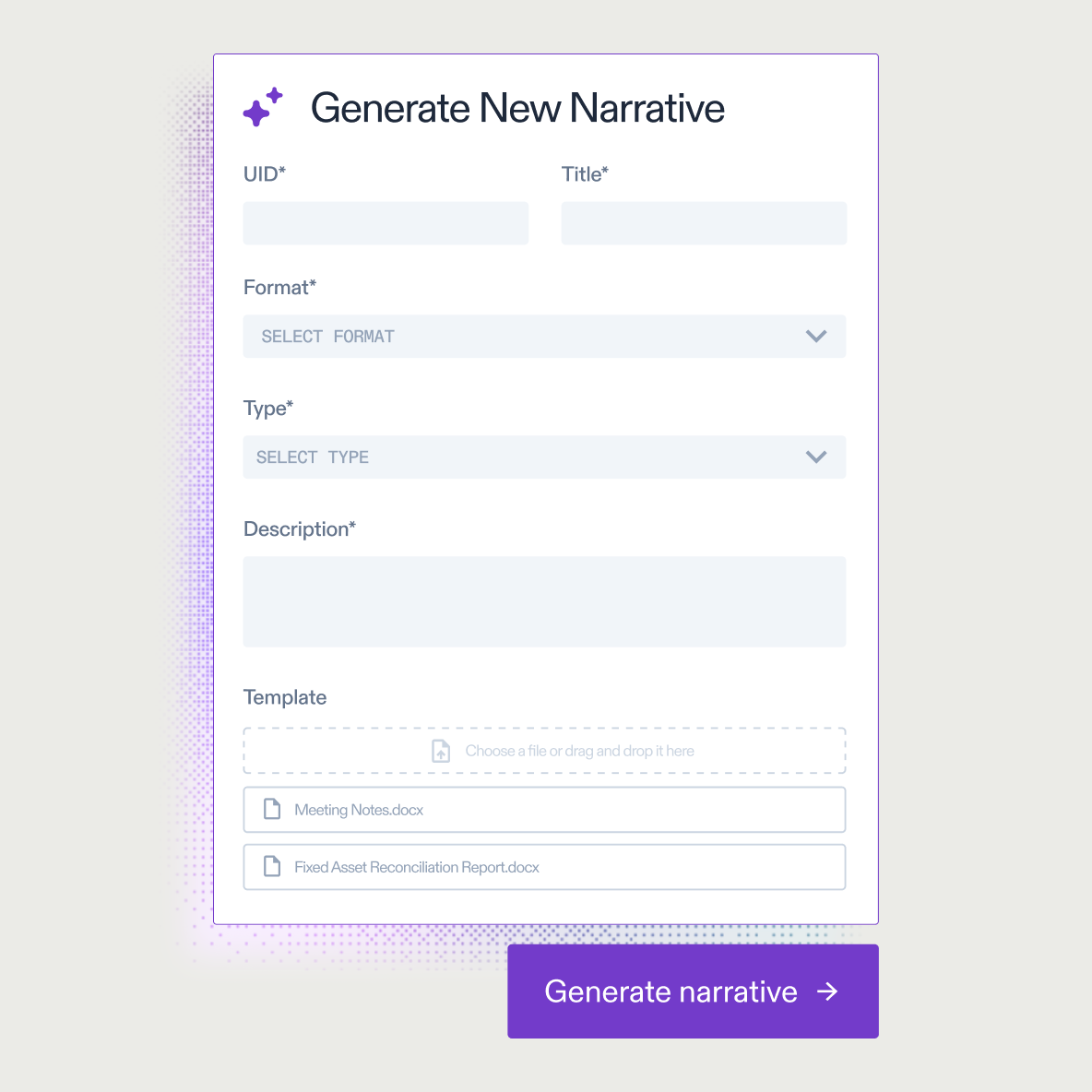Click the Generate New Narrative heading
Screen dimensions: 1092x1092
pos(518,107)
